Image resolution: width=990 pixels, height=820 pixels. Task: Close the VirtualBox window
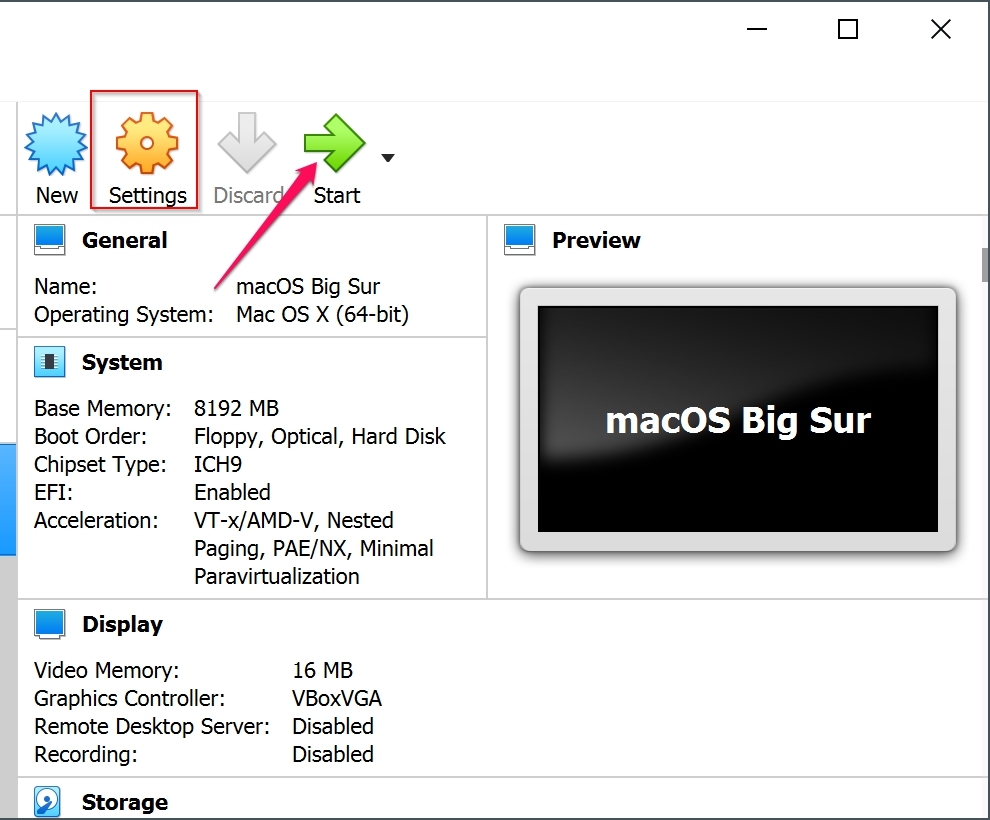[941, 29]
